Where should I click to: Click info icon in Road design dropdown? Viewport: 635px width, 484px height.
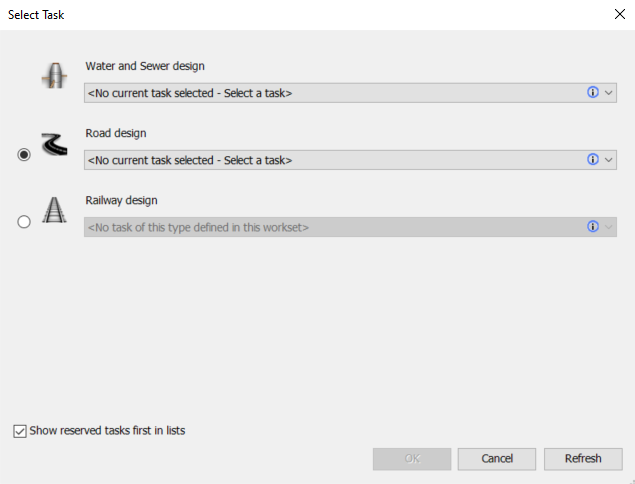[592, 159]
